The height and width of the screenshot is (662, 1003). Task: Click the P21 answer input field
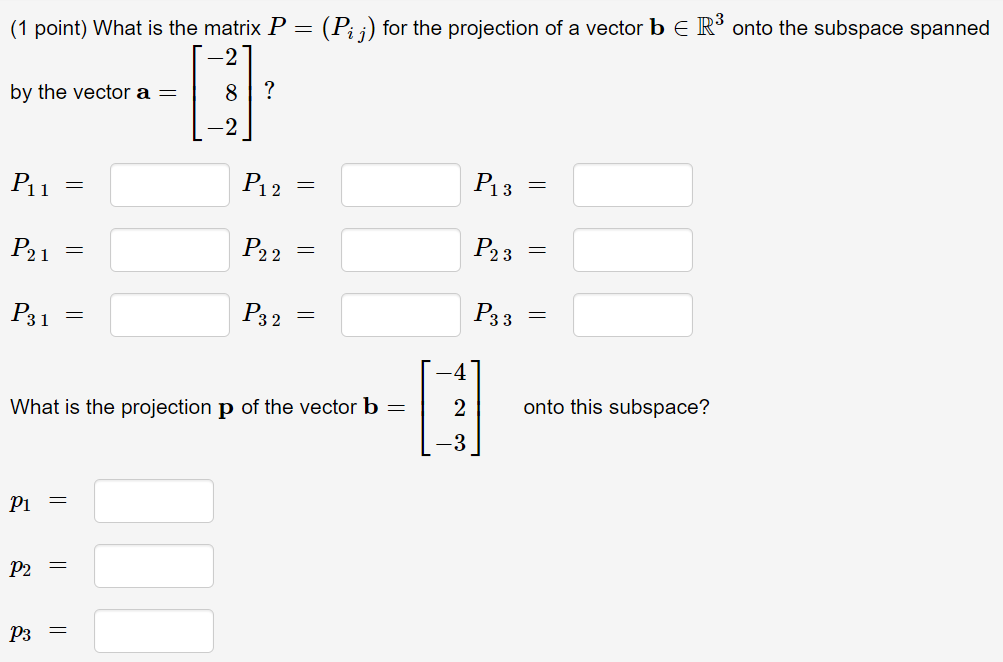pyautogui.click(x=169, y=249)
